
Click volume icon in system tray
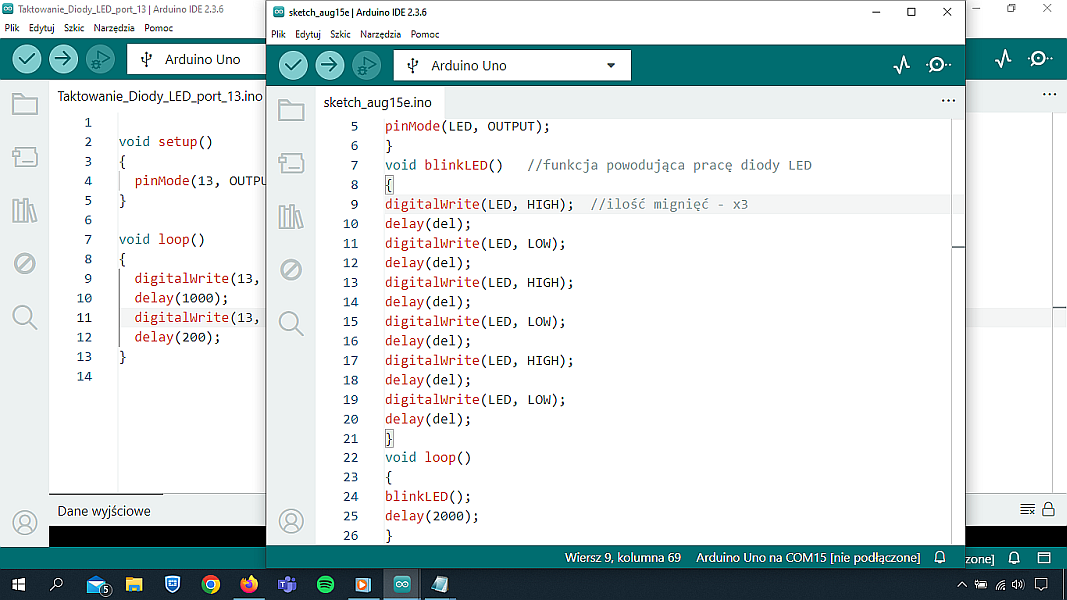[x=1018, y=584]
